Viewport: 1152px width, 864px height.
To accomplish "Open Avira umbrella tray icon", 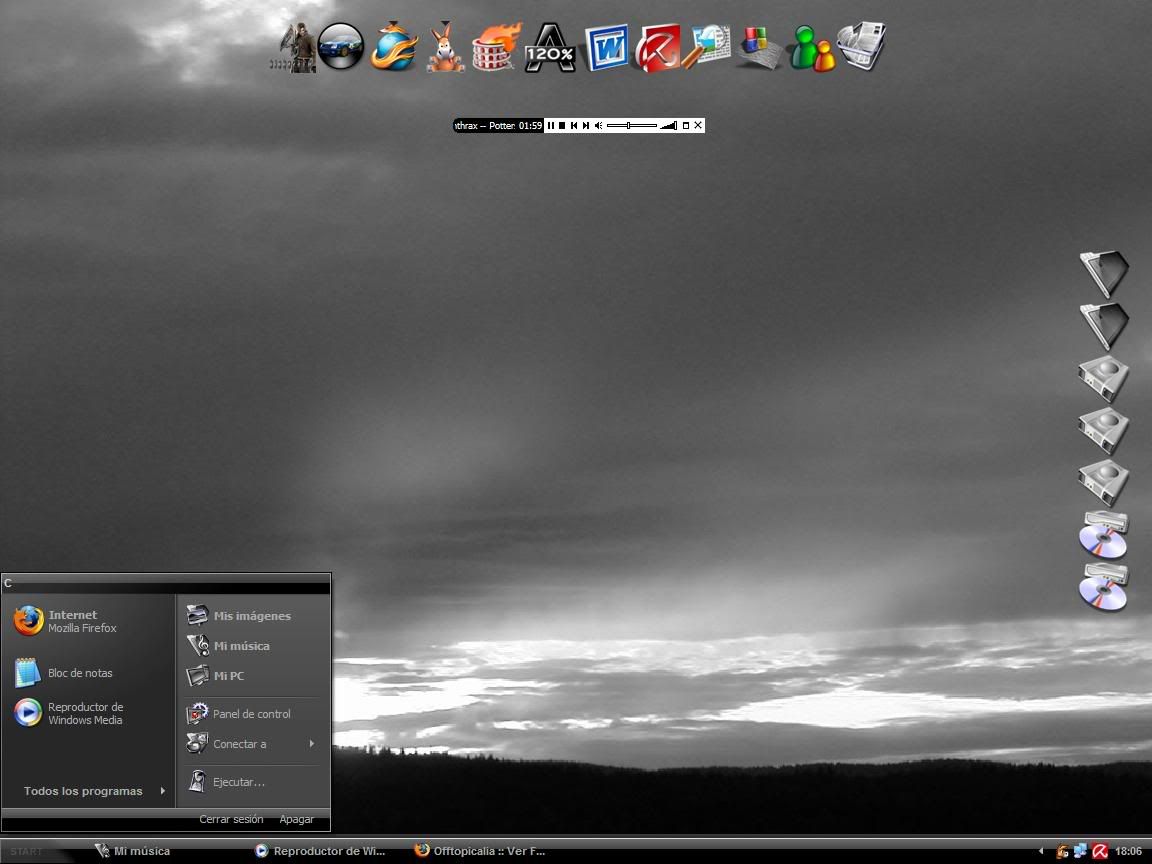I will pyautogui.click(x=1100, y=852).
